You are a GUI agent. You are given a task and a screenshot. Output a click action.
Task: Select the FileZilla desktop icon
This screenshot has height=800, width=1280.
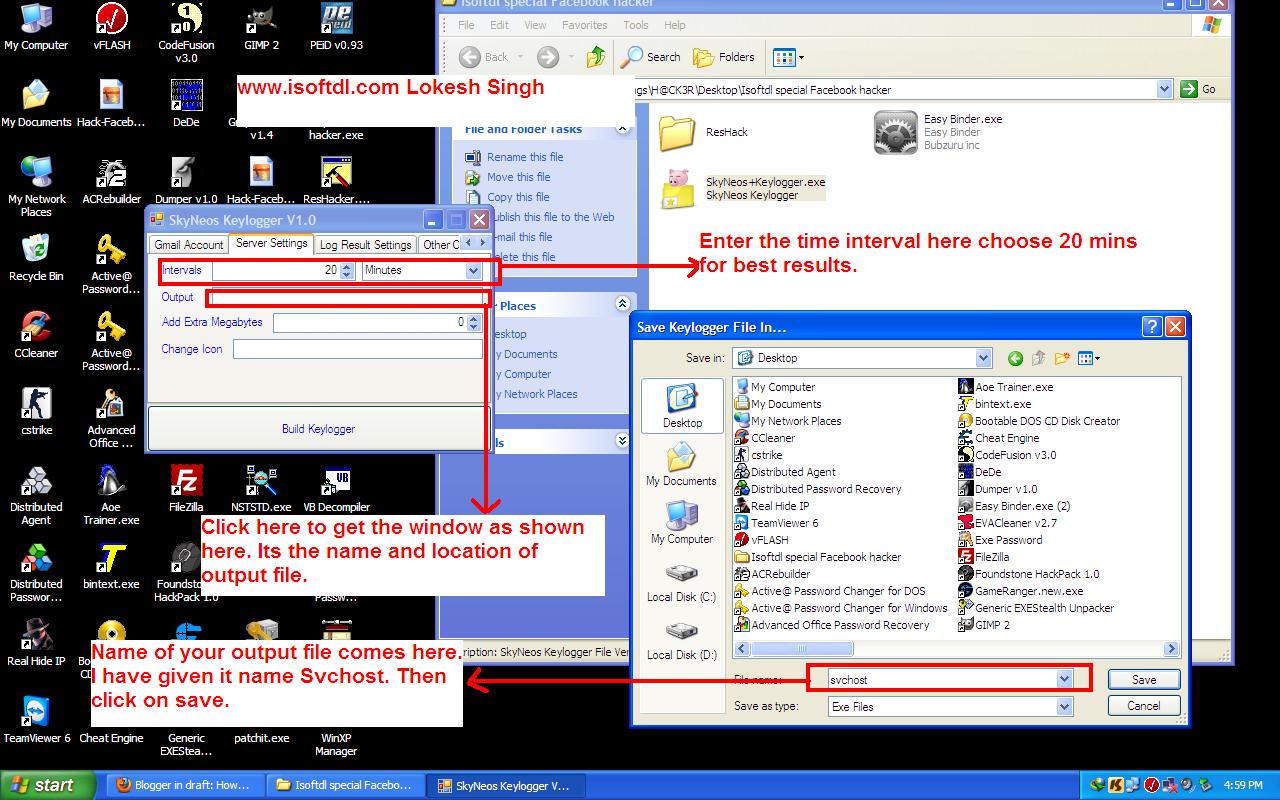(x=186, y=488)
